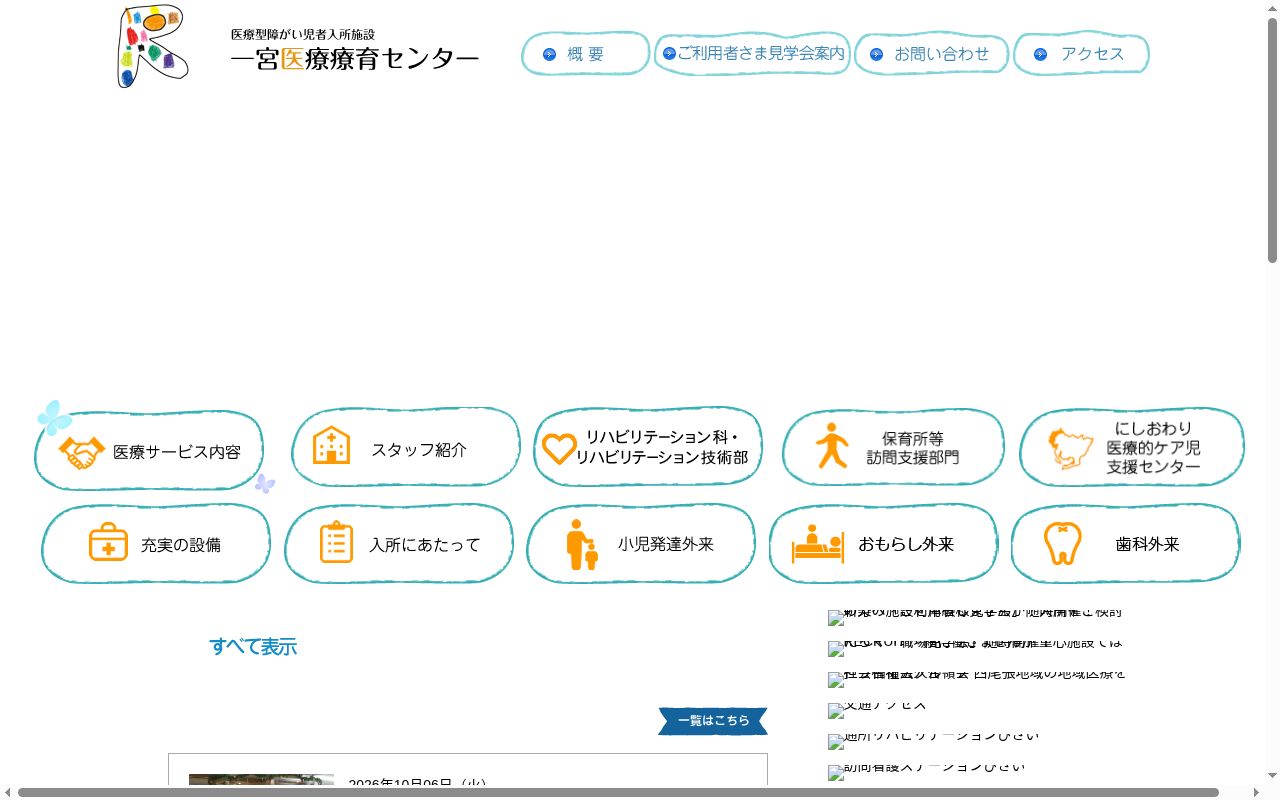This screenshot has height=800, width=1280.
Task: Click the vertical page scrollbar thumb
Action: tap(1273, 140)
